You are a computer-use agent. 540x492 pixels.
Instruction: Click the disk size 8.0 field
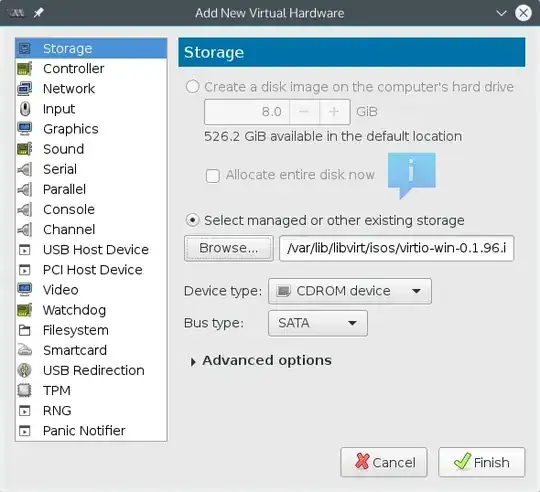click(247, 112)
